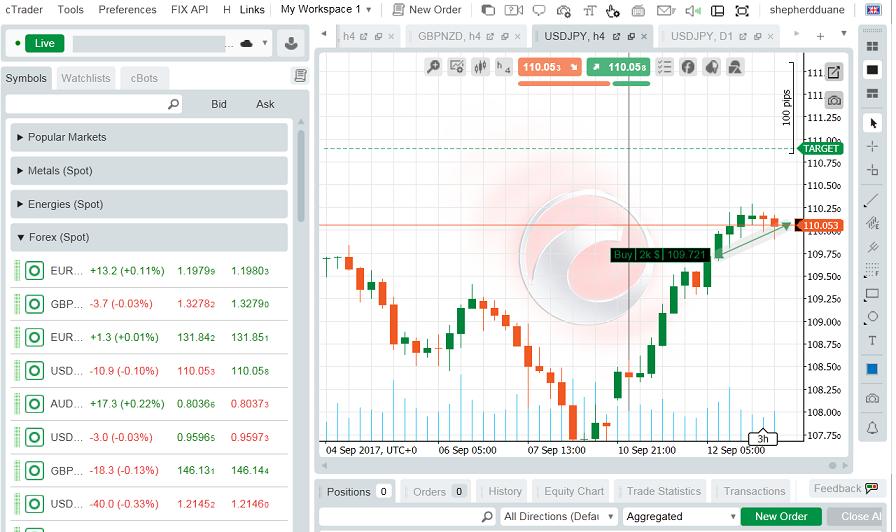Screen dimensions: 896x532
Task: Click the New Order toolbar button
Action: [427, 10]
